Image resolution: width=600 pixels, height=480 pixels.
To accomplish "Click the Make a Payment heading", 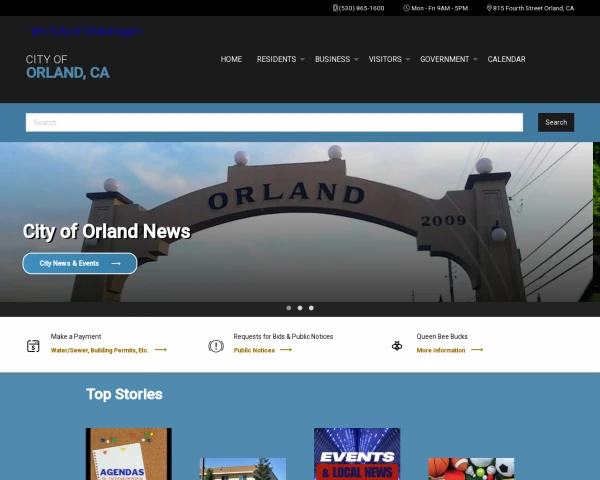I will 76,336.
